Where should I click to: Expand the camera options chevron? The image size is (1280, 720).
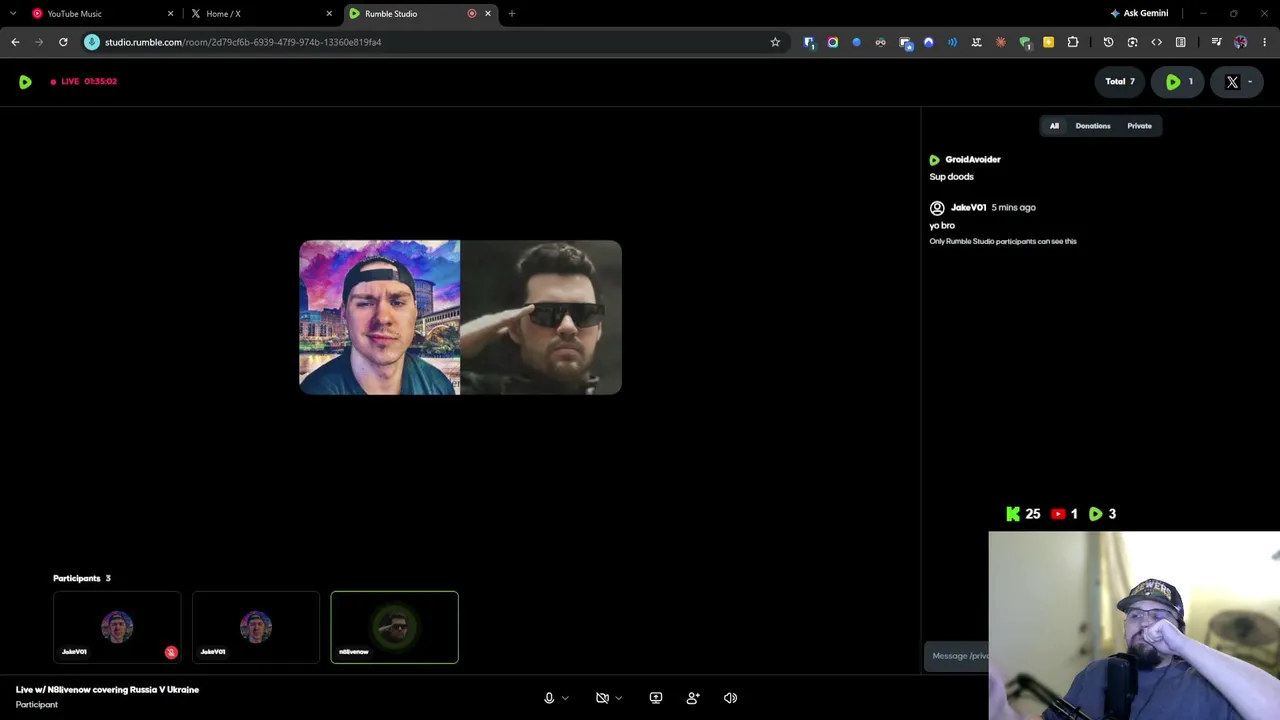[619, 698]
